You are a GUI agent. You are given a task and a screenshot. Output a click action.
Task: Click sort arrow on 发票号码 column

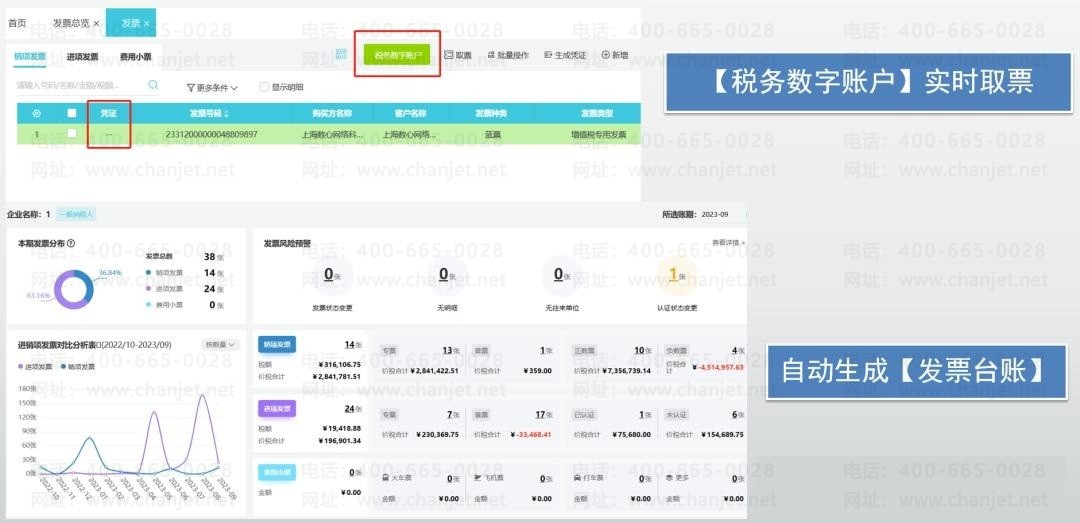(x=226, y=114)
